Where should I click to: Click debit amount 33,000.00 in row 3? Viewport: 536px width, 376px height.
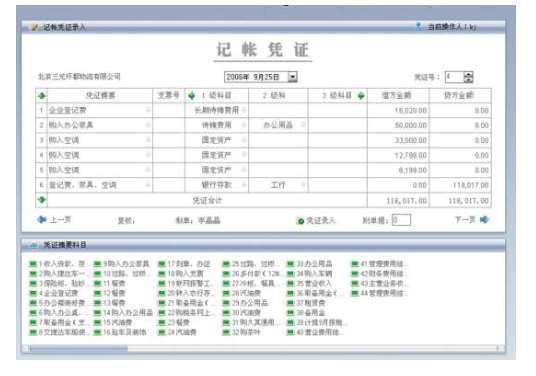pos(411,140)
